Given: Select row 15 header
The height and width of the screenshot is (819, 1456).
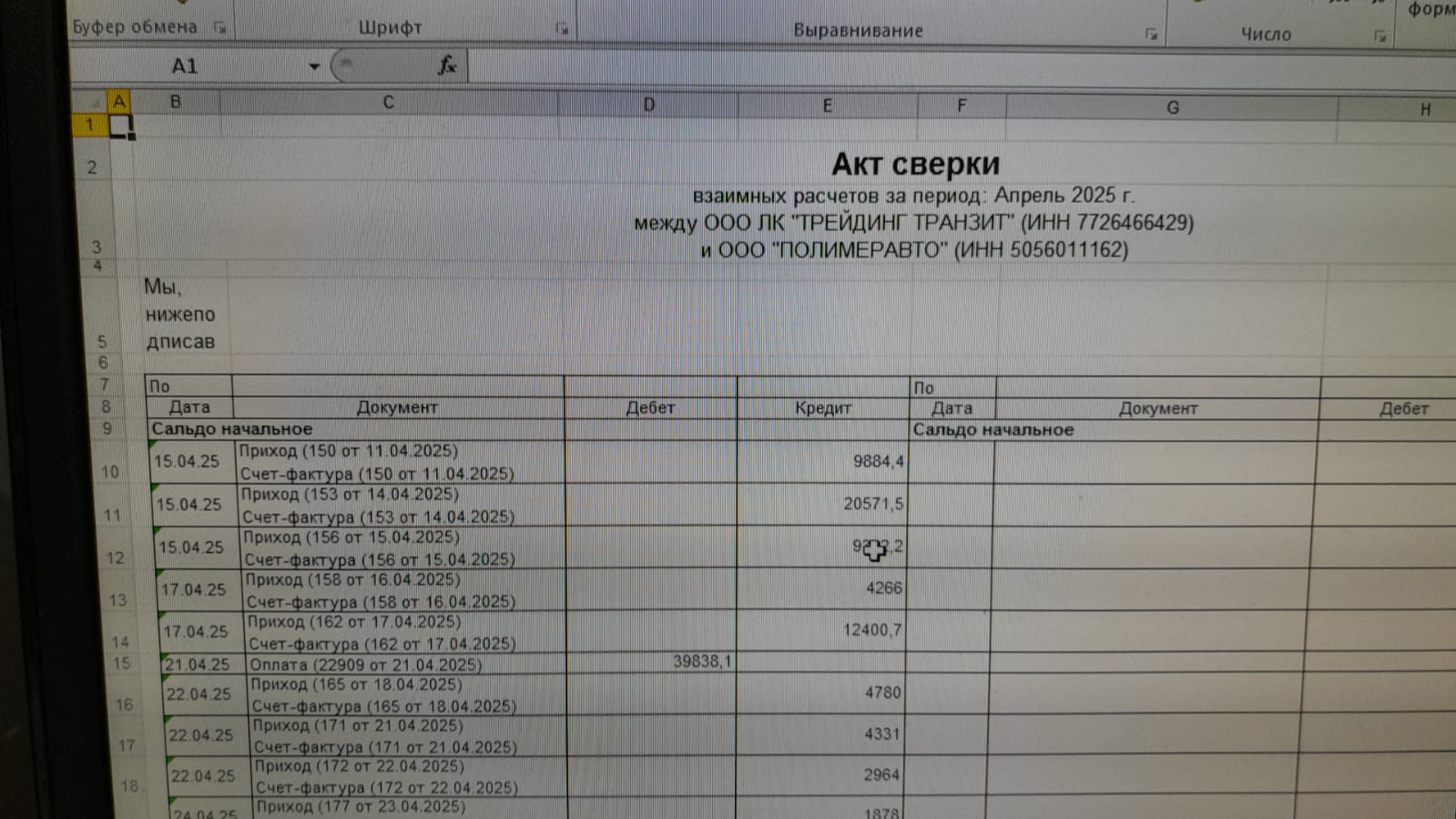Looking at the screenshot, I should click(122, 663).
